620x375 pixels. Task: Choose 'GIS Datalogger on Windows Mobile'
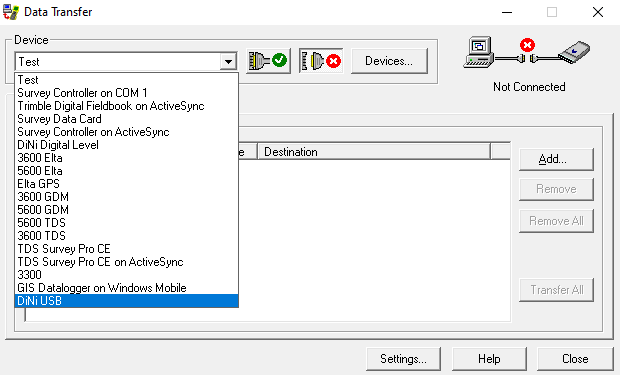127,288
